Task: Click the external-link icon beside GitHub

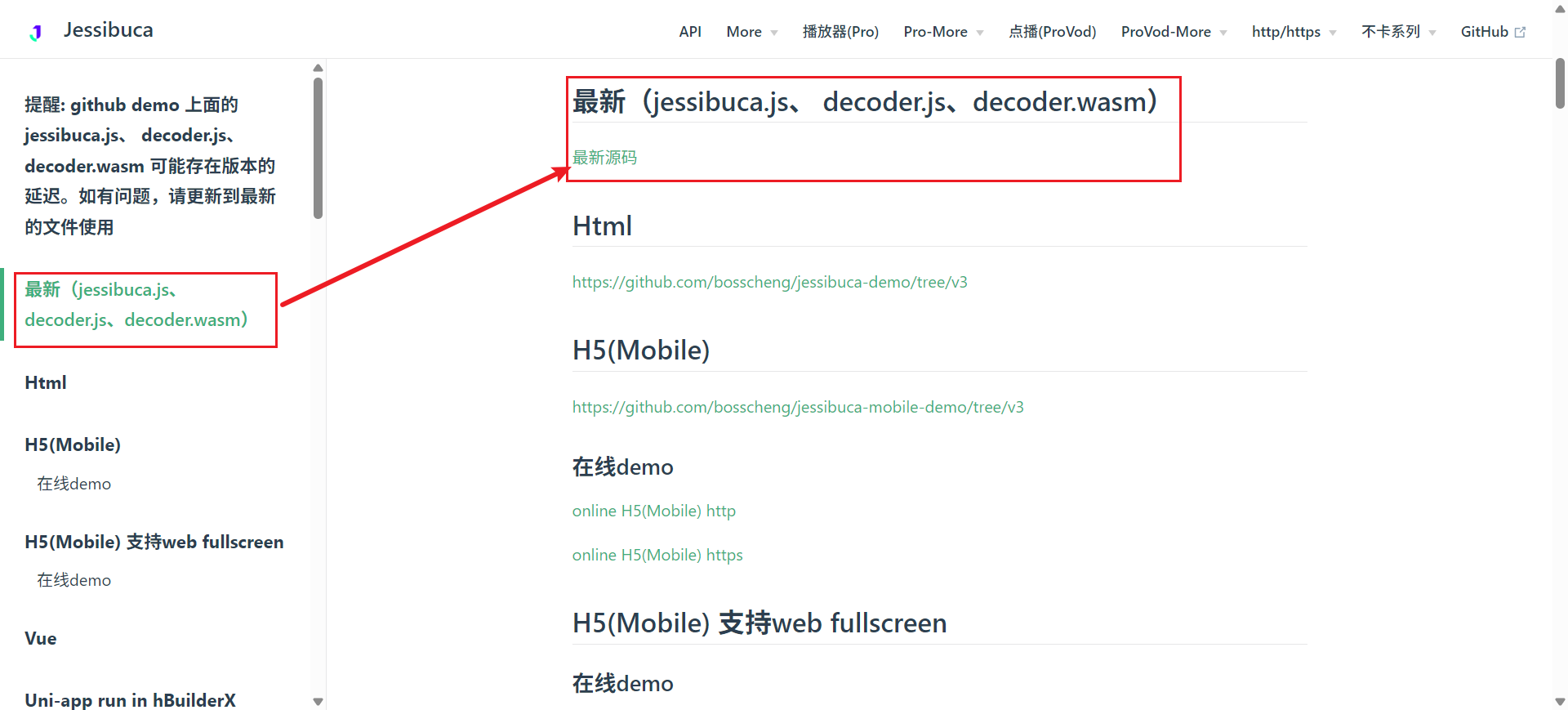Action: tap(1520, 33)
